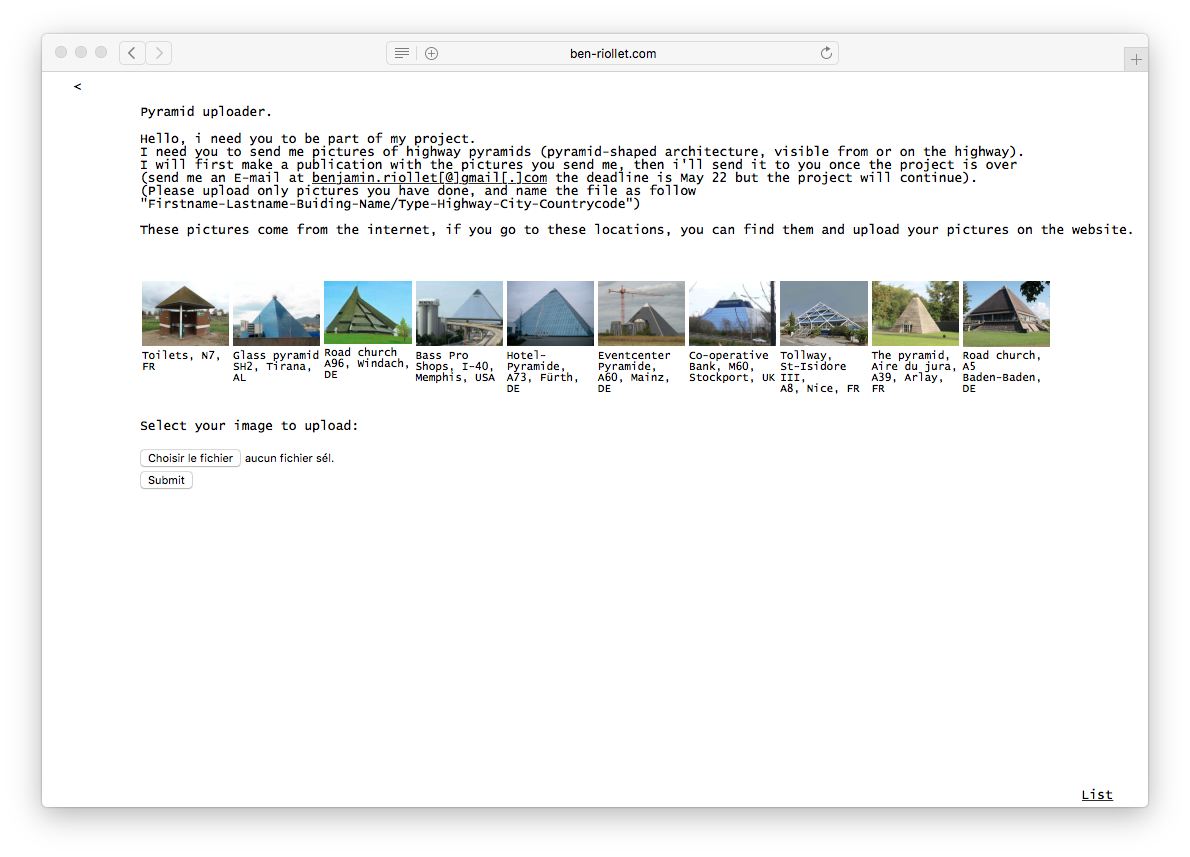The image size is (1190, 857).
Task: Click the page's back '<' arrow
Action: tap(77, 87)
